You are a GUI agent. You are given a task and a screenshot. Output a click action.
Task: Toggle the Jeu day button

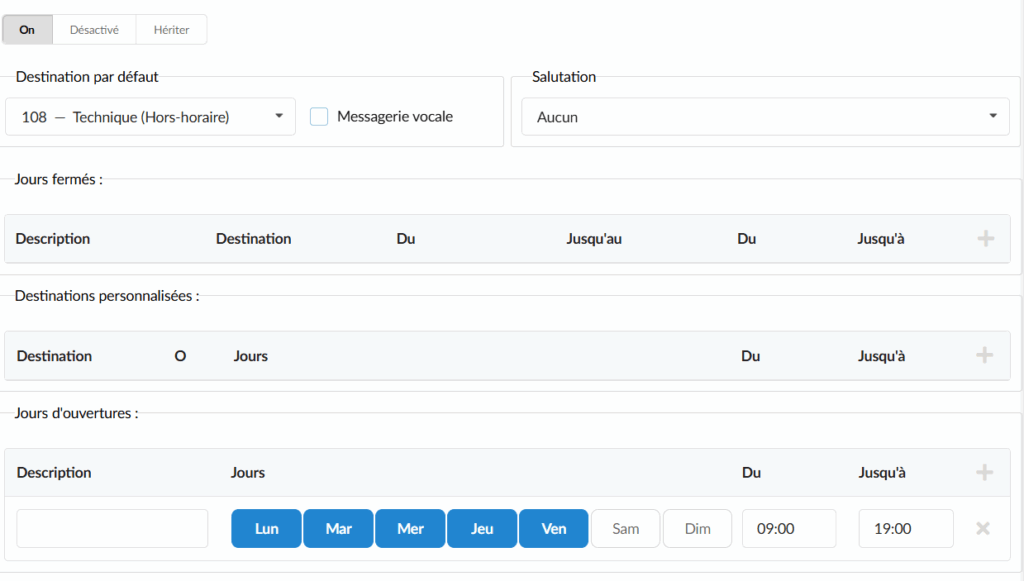tap(482, 528)
